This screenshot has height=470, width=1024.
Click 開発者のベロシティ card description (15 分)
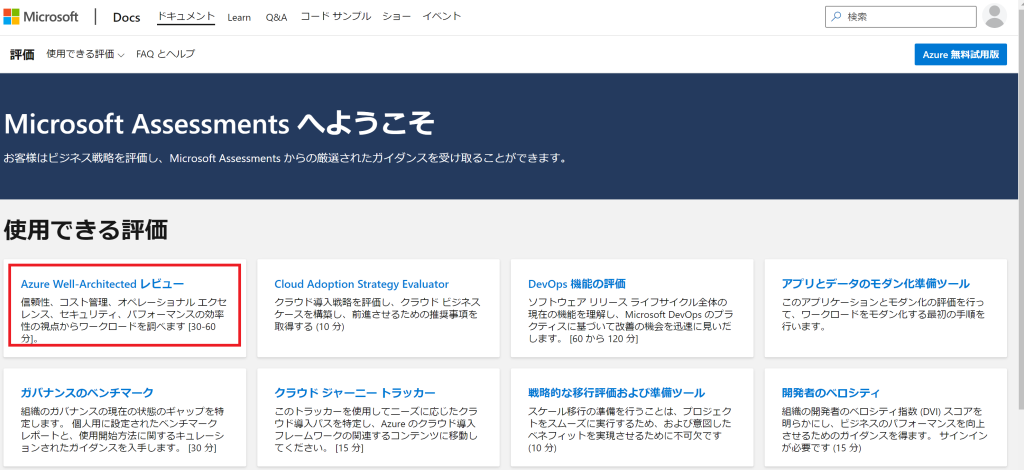tap(884, 430)
